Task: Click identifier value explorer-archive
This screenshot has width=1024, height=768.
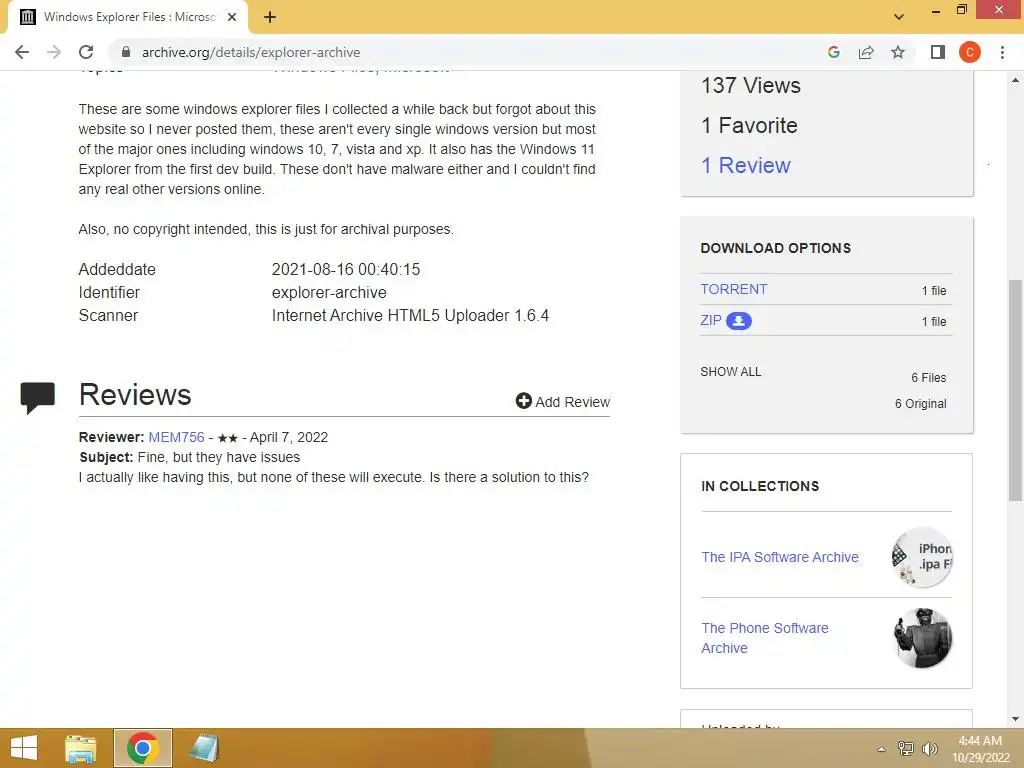Action: tap(329, 293)
